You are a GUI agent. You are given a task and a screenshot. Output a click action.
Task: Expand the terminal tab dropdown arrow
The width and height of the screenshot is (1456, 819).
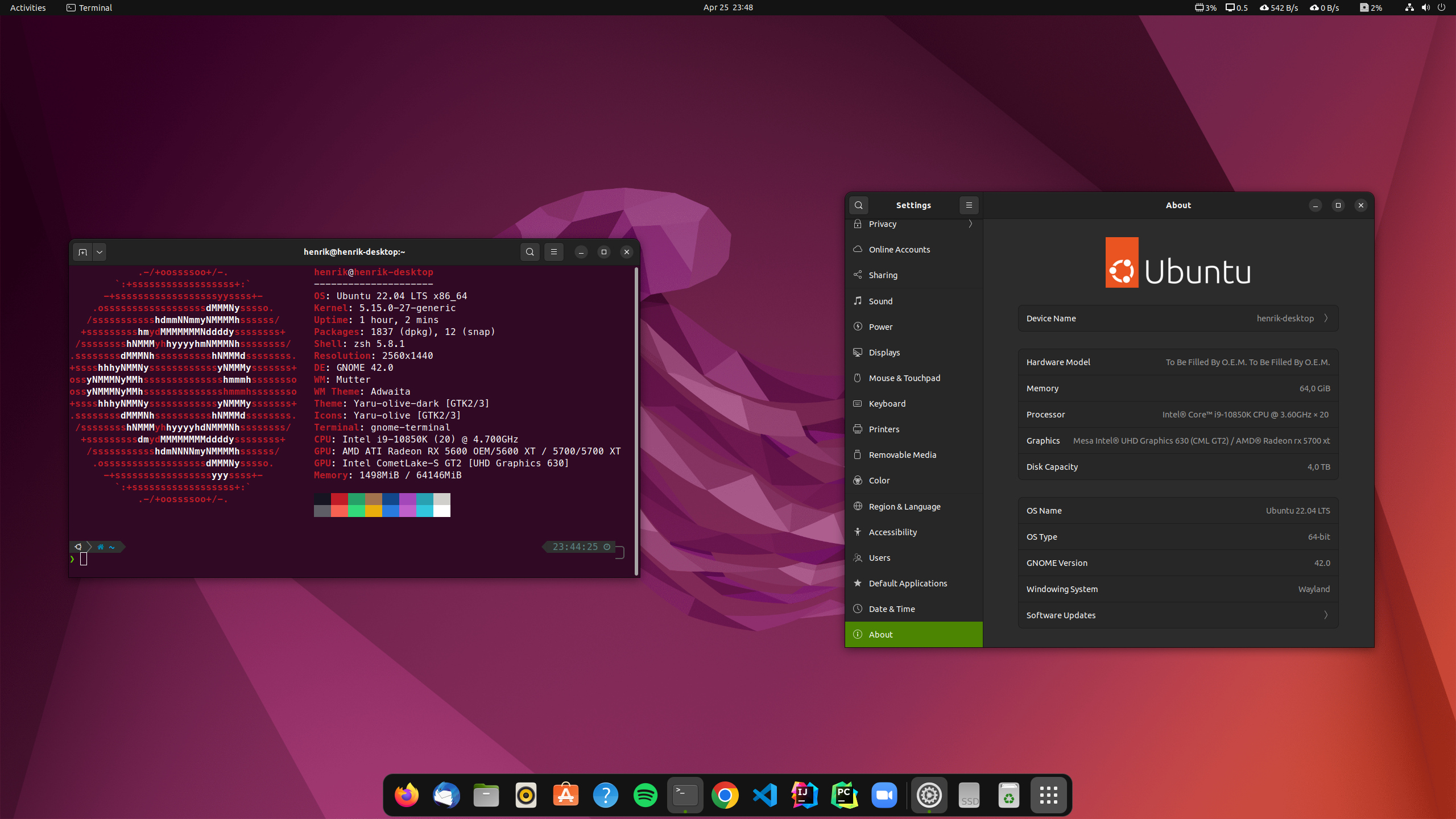coord(100,252)
